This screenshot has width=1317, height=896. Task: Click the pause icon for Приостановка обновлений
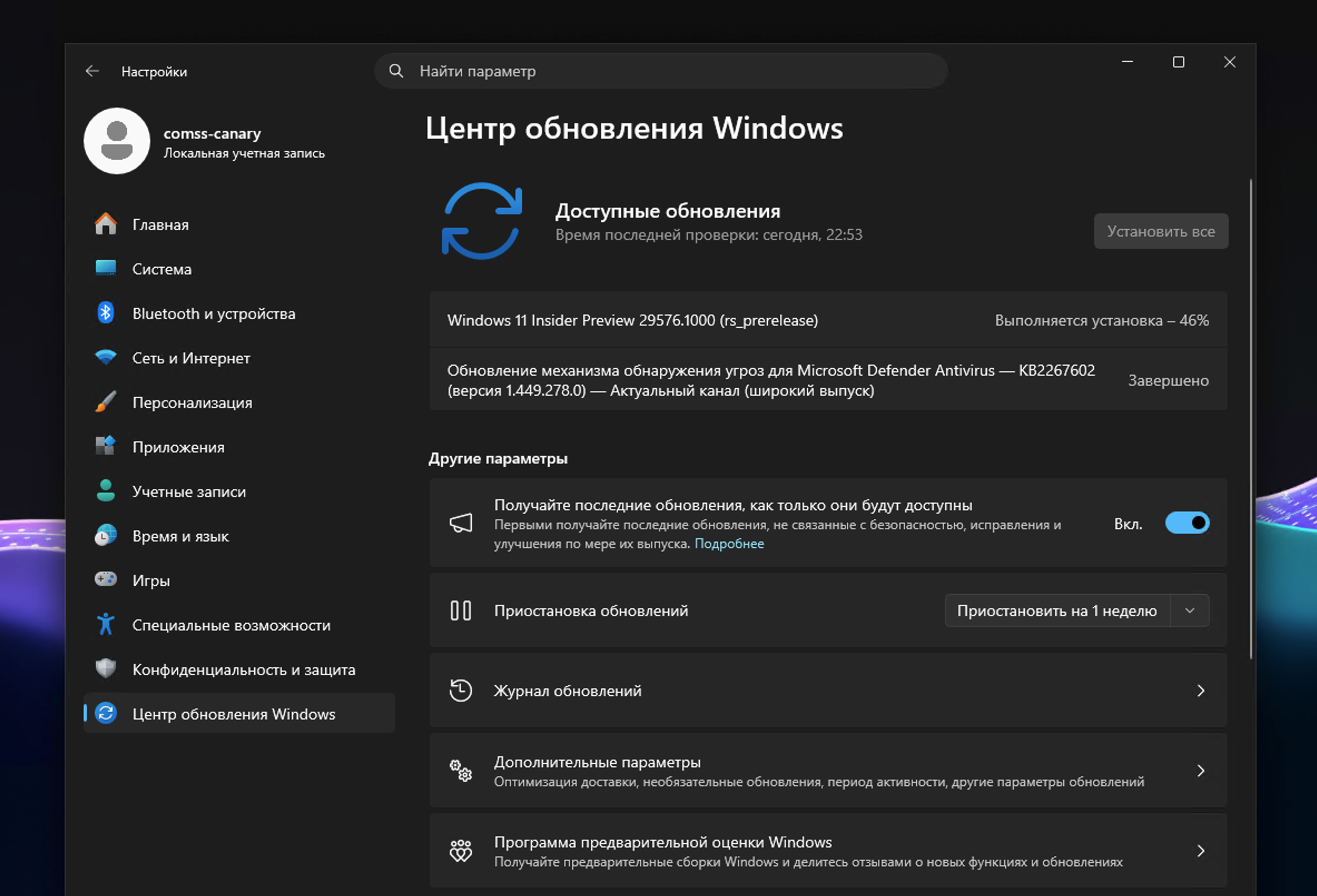(461, 611)
